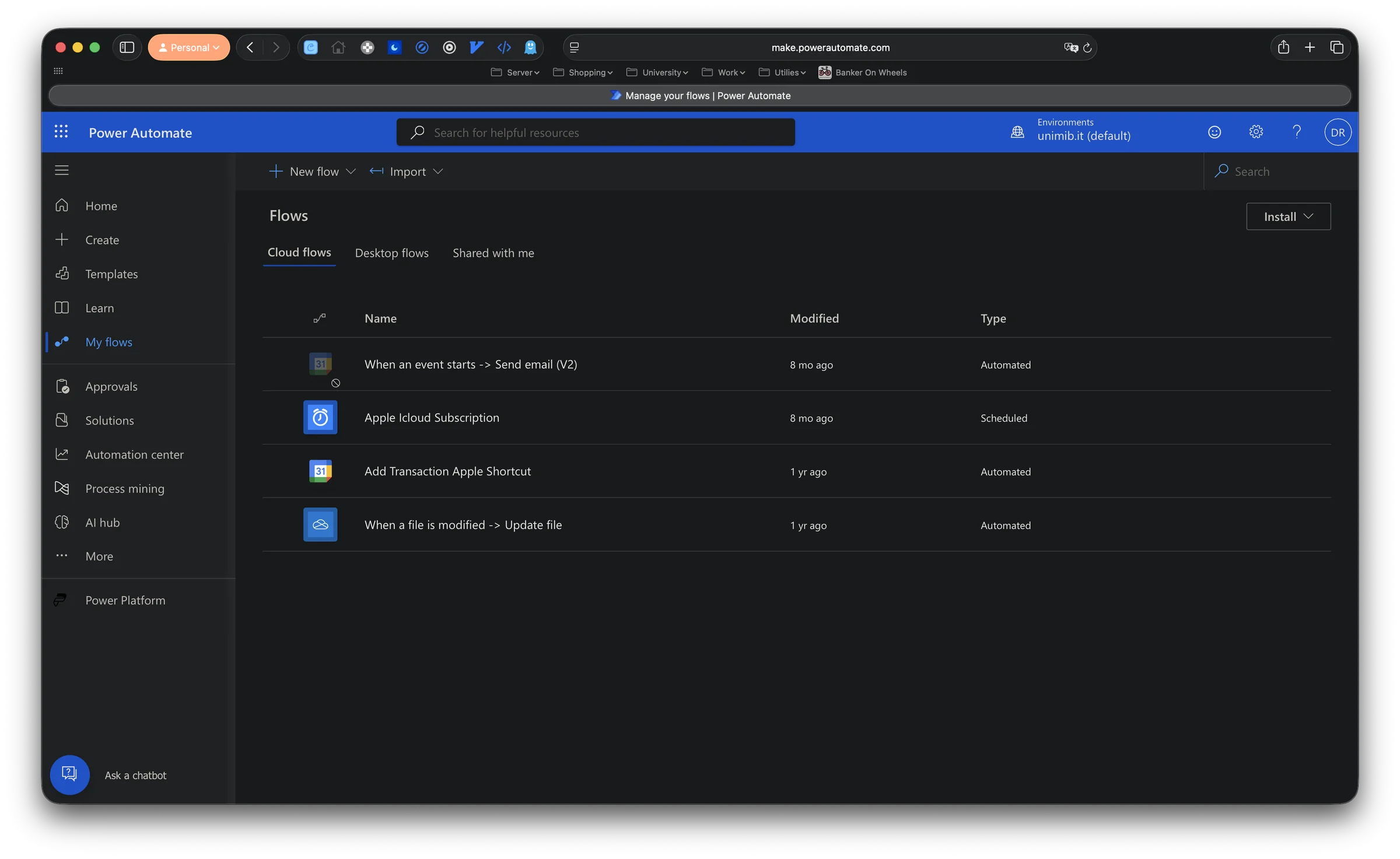Expand the Utilies bookmarks folder
1400x859 pixels.
point(782,72)
